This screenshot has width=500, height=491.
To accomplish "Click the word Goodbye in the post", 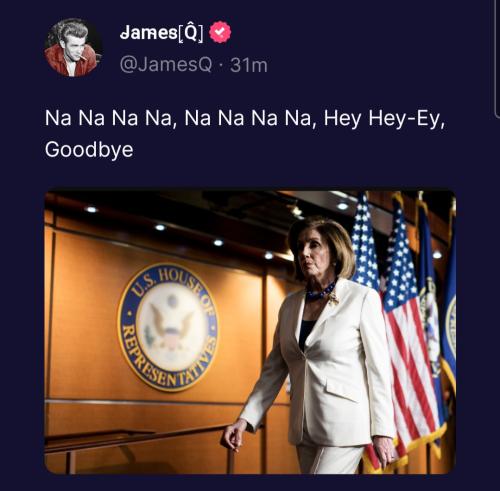I will tap(89, 149).
